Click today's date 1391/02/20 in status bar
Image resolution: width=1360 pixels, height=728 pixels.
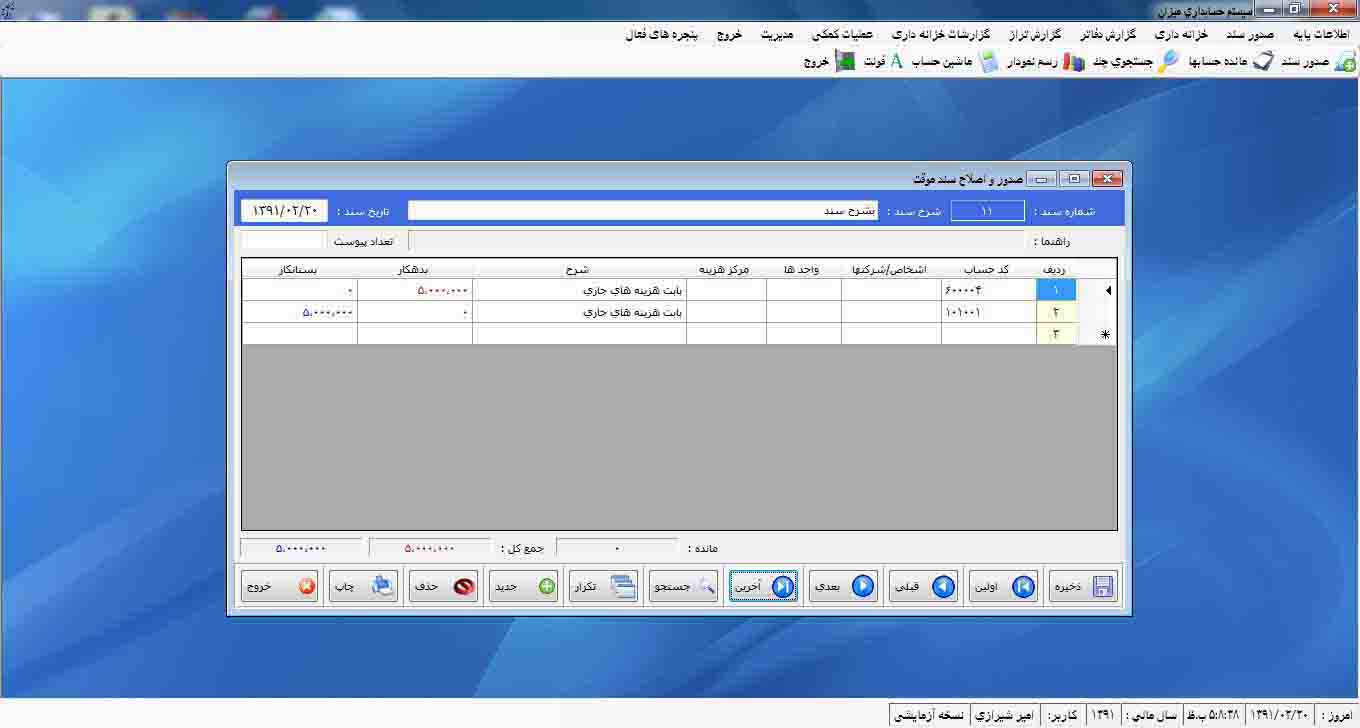[x=1280, y=716]
